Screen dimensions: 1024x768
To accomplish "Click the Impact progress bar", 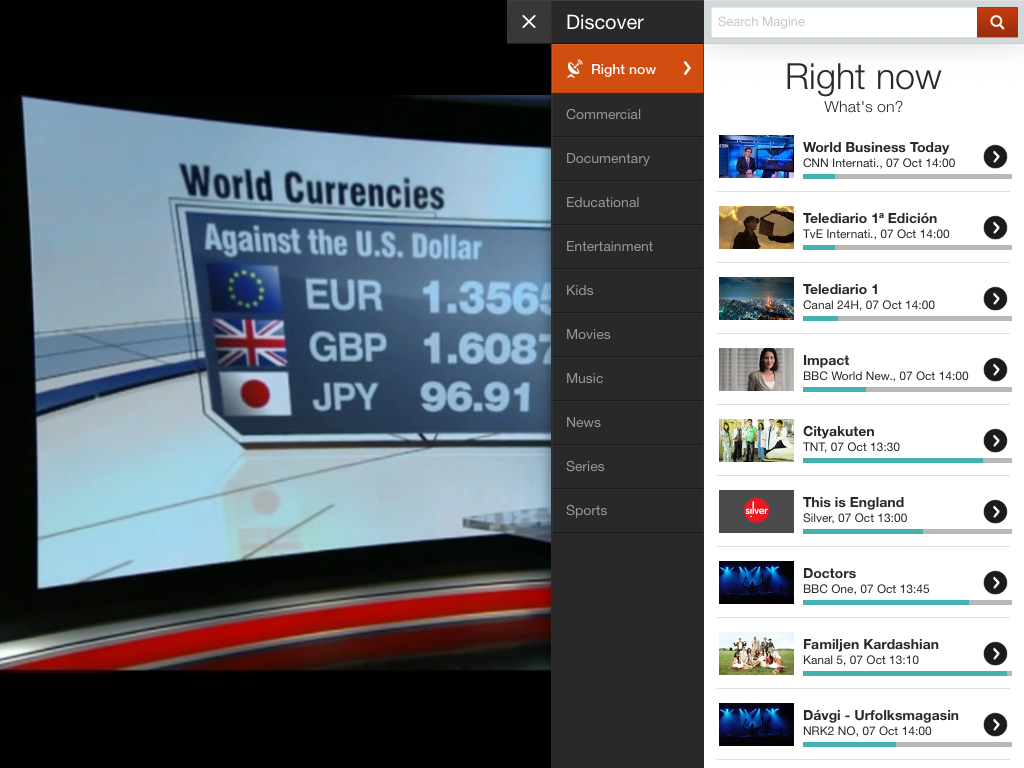I will pyautogui.click(x=907, y=389).
